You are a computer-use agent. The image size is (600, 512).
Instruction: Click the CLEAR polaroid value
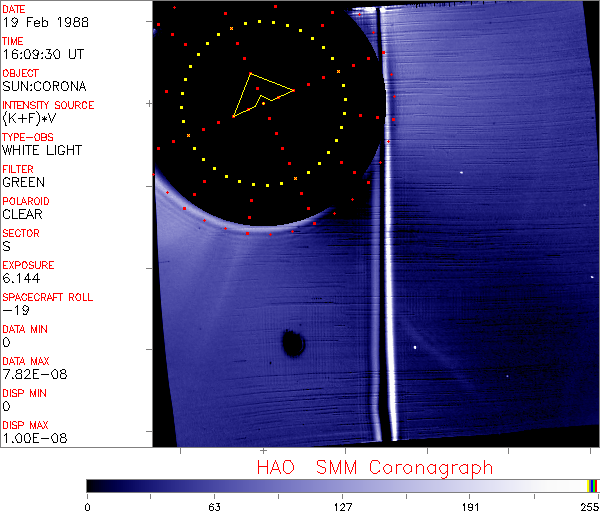tap(23, 214)
